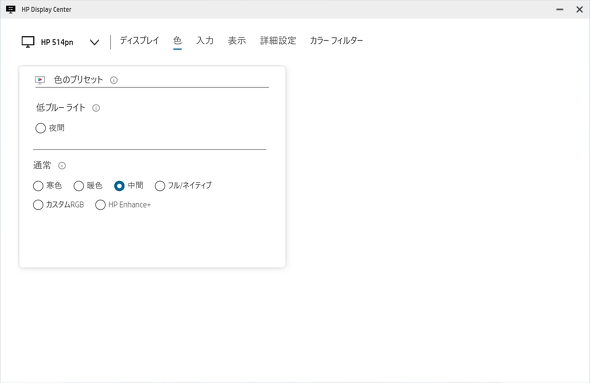
Task: Click the monitor icon beside HP 514pn
Action: point(28,42)
